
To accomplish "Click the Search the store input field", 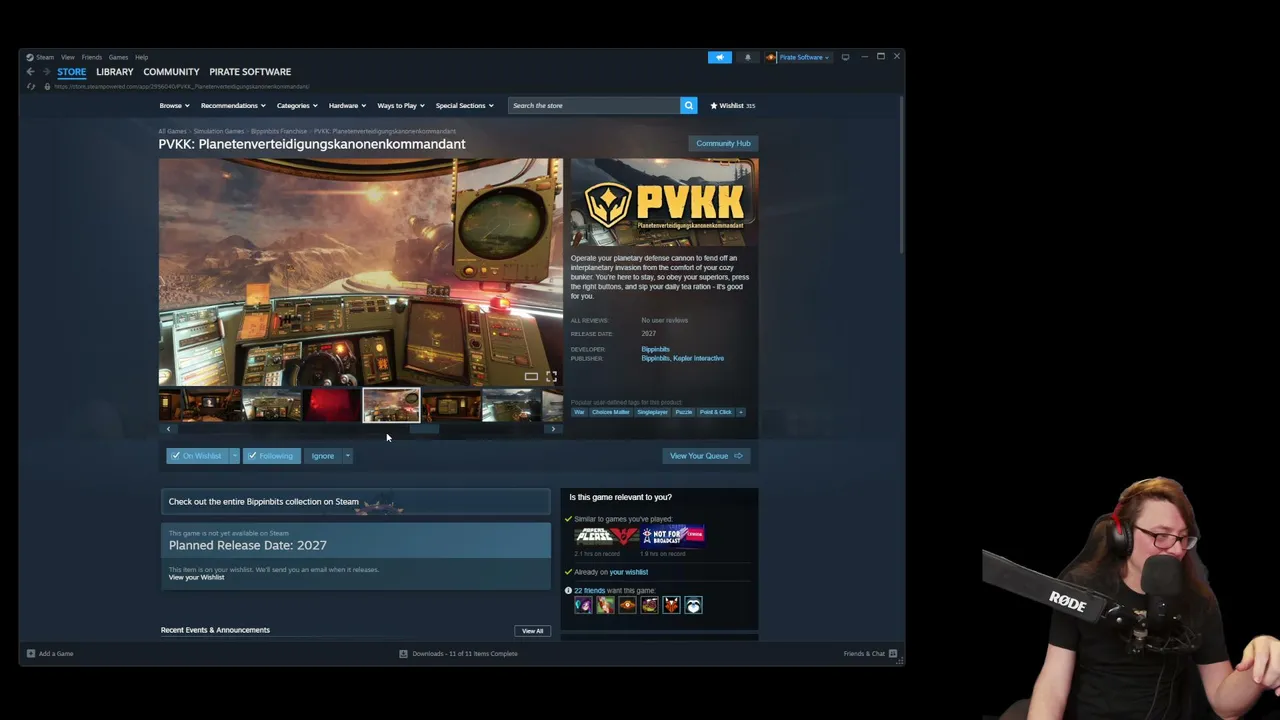I will 594,105.
